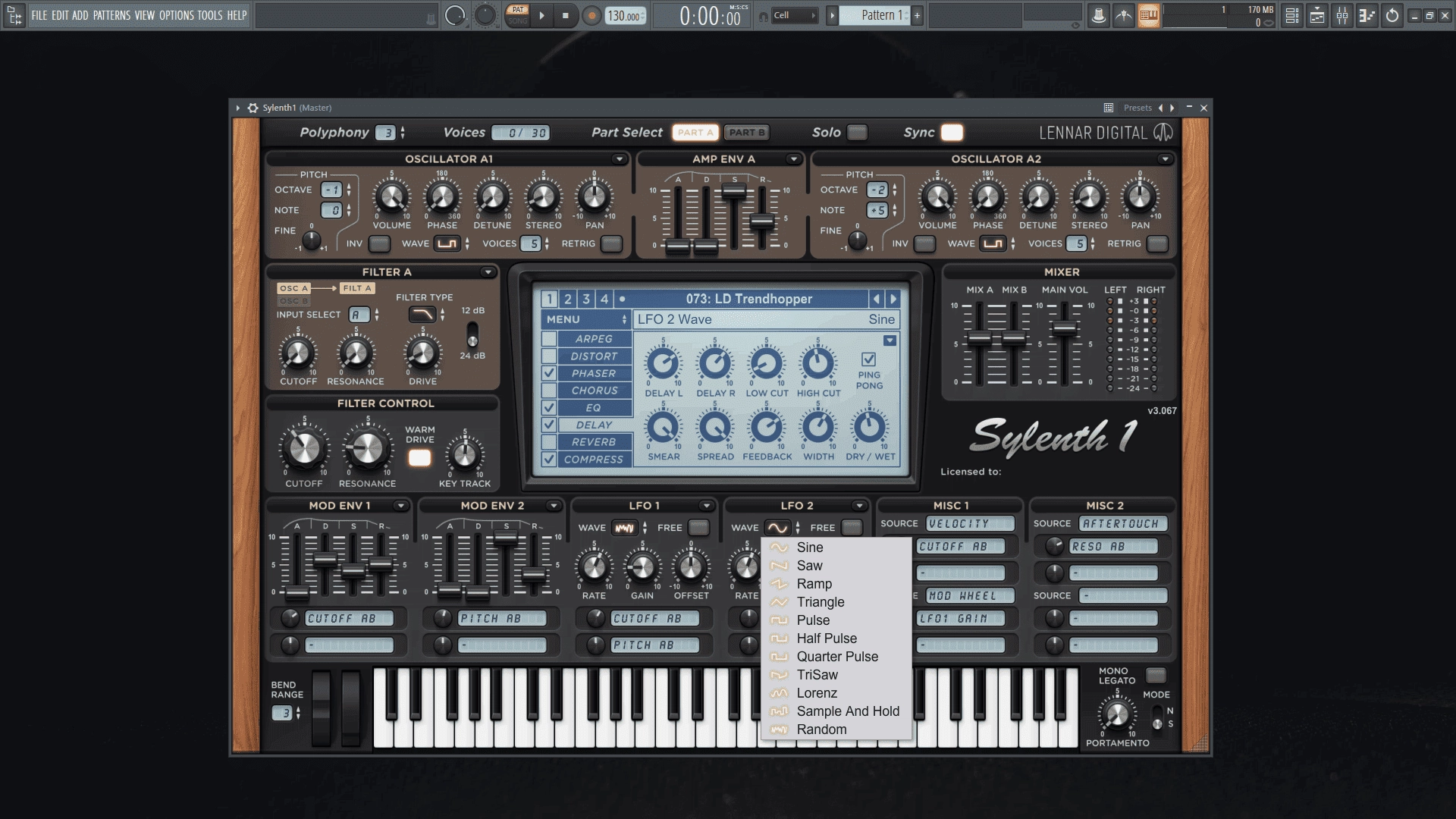Expand the Mod Env 1 dropdown arrow
The image size is (1456, 819).
[400, 506]
